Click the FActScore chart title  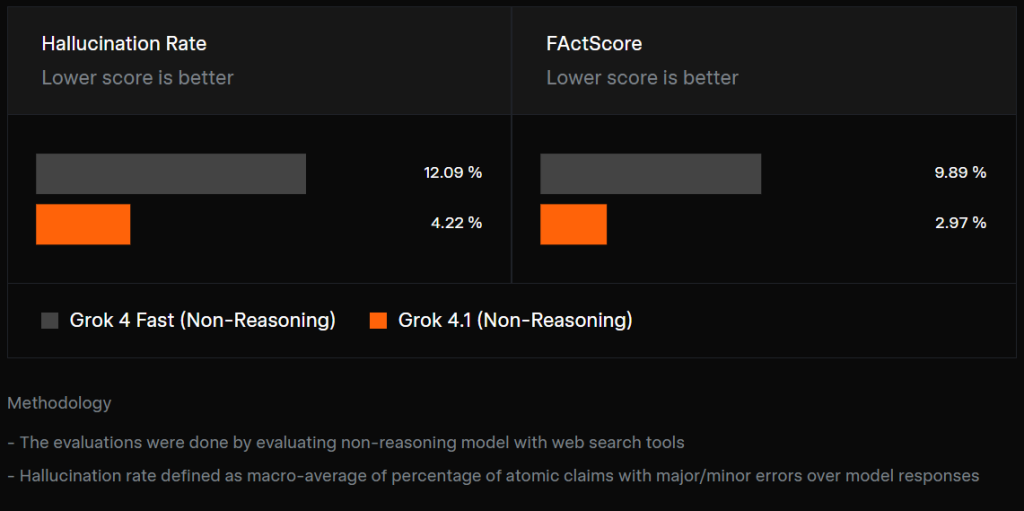[594, 44]
